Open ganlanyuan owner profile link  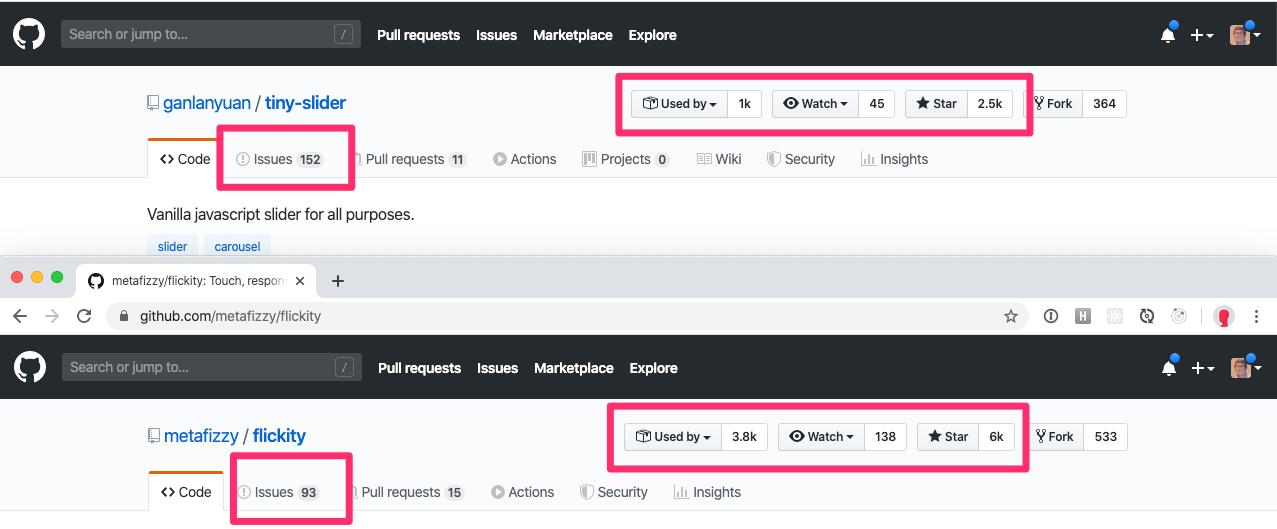(207, 103)
